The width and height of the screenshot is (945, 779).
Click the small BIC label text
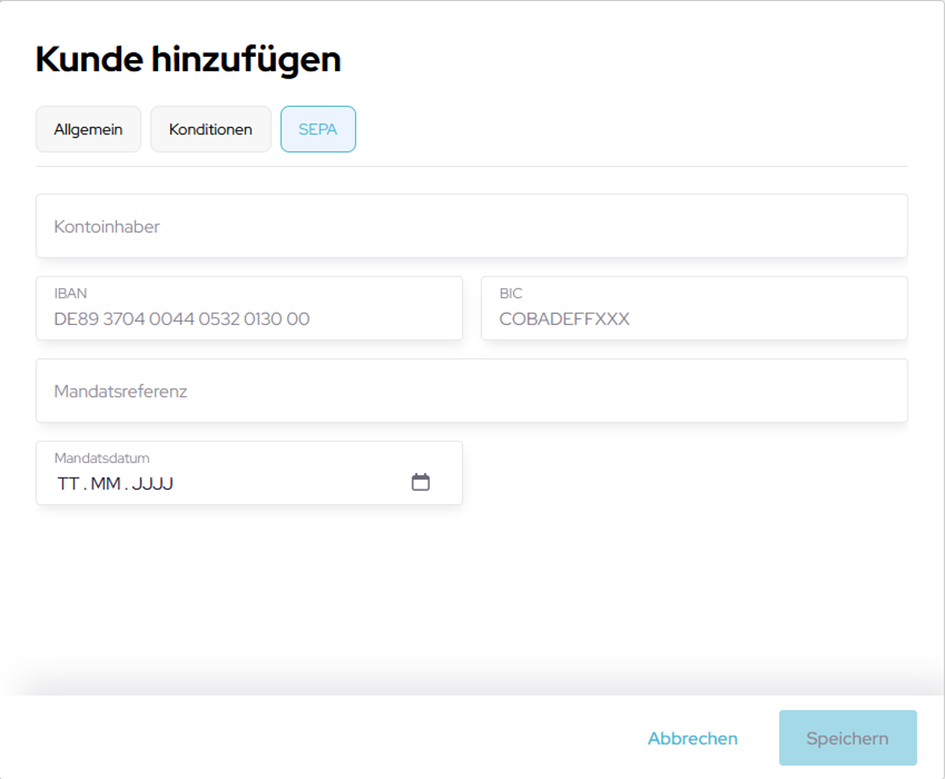[x=511, y=294]
